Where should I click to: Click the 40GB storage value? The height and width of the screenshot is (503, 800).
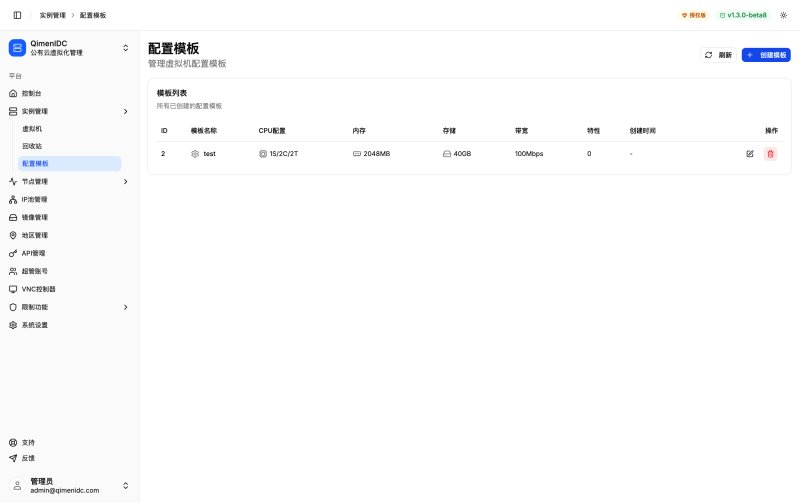462,154
